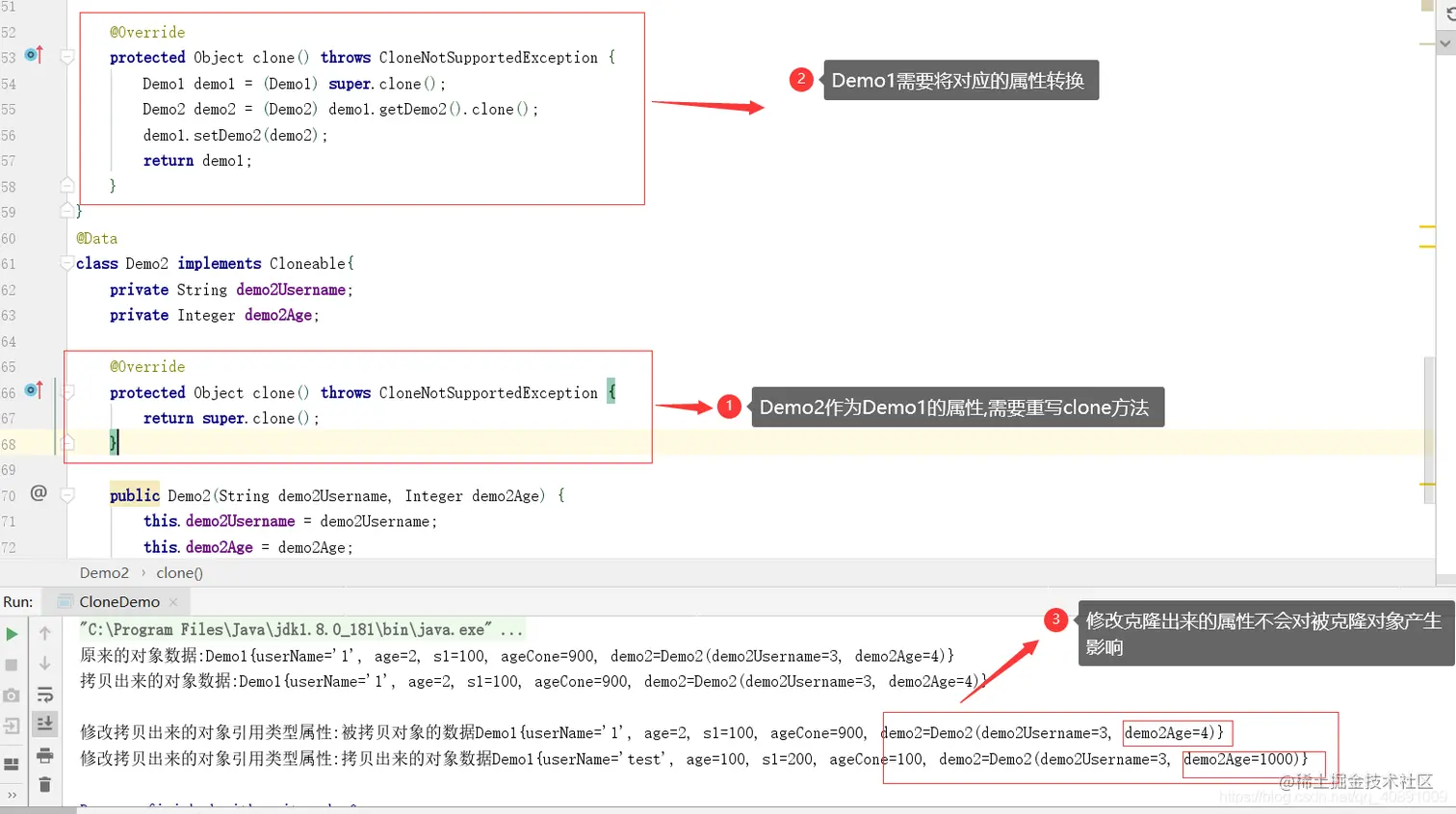Clear console with the trash icon
1456x814 pixels.
[x=45, y=785]
